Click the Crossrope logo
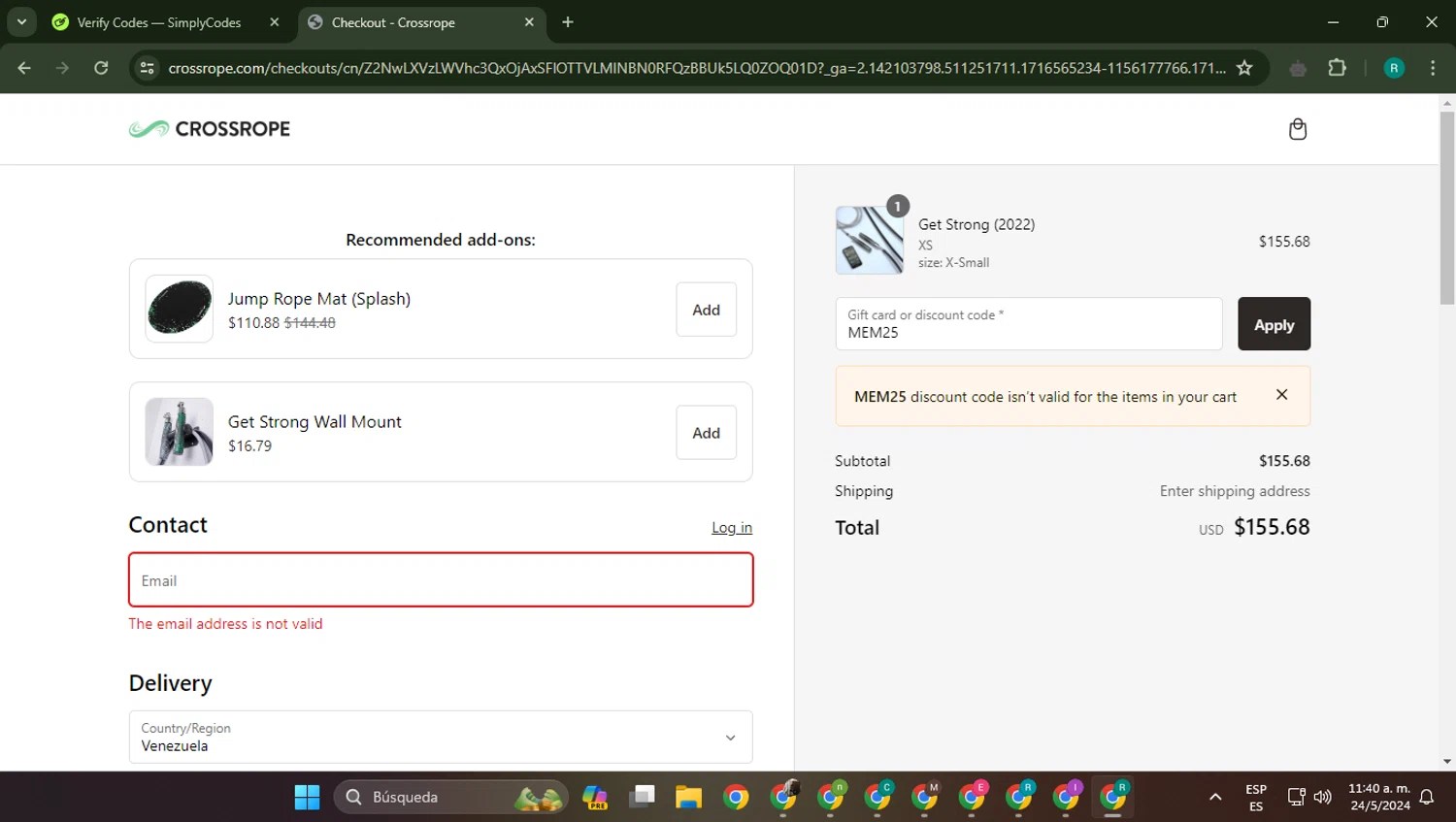This screenshot has width=1456, height=822. 210,129
